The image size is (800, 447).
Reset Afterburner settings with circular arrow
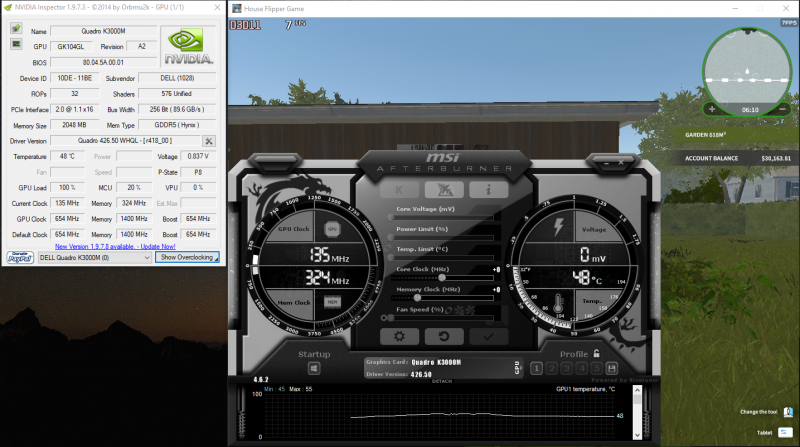pos(444,336)
